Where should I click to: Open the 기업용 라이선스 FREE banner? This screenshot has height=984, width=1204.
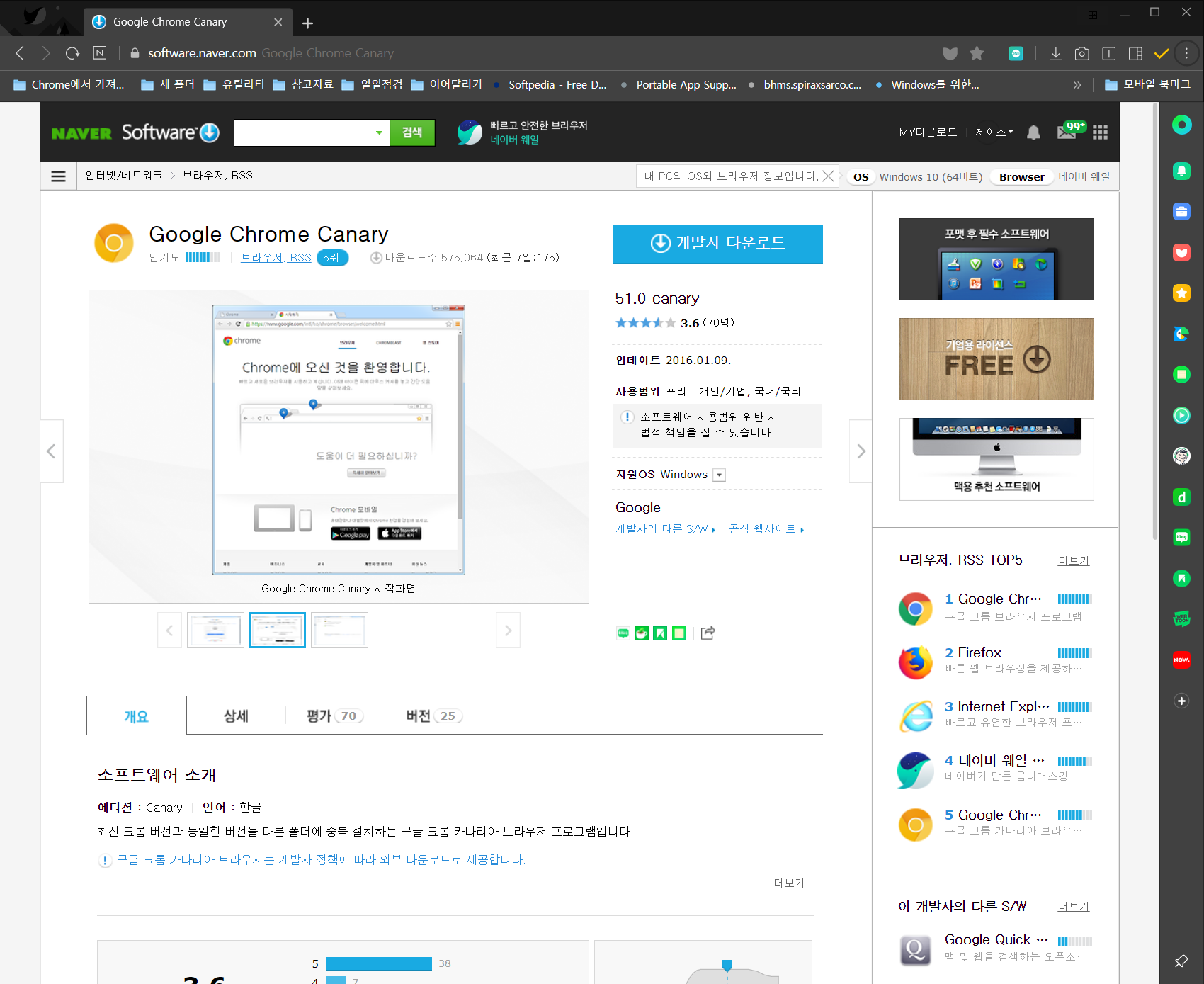coord(996,359)
